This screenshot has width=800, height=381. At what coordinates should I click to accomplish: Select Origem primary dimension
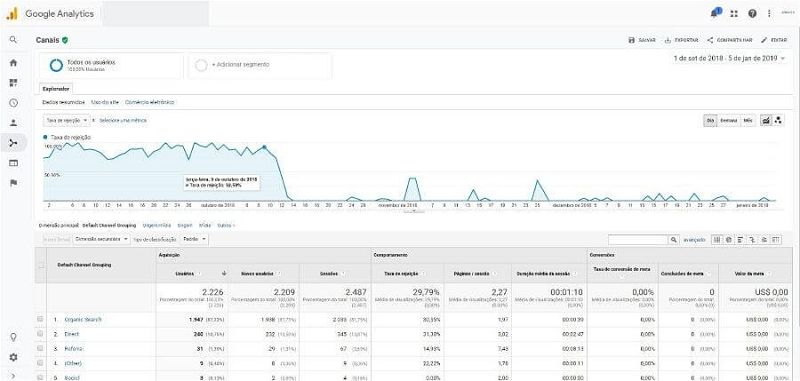tap(185, 225)
